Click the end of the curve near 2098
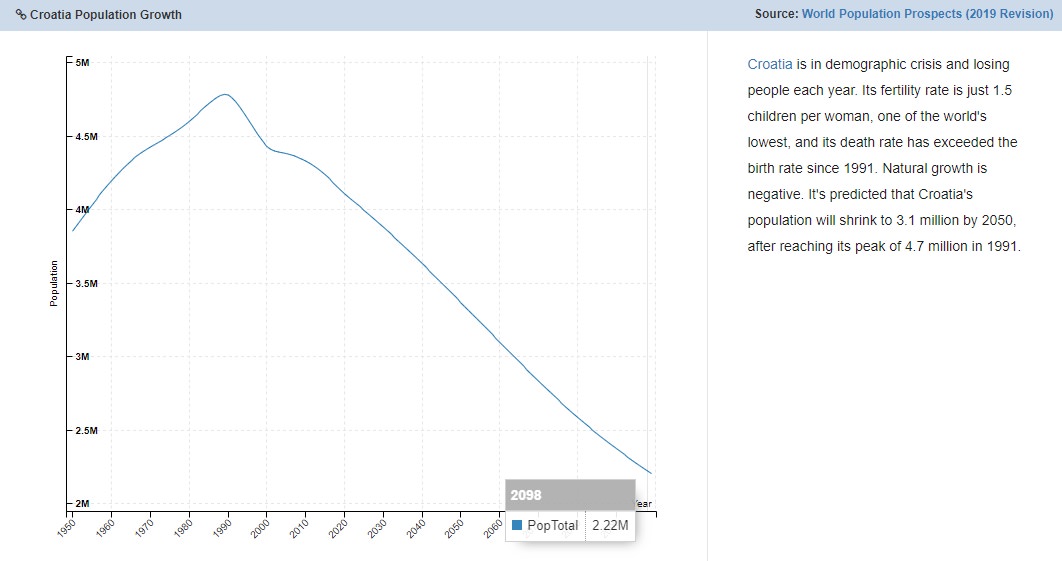 650,473
